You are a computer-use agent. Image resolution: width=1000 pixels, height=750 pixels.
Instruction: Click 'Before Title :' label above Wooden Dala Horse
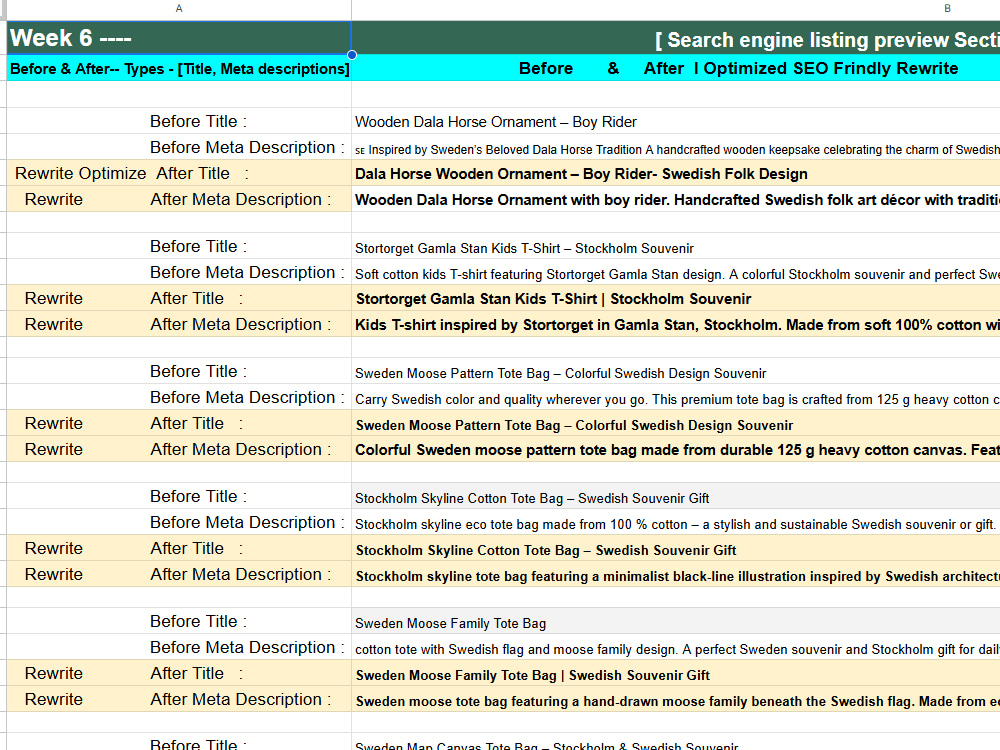(179, 121)
